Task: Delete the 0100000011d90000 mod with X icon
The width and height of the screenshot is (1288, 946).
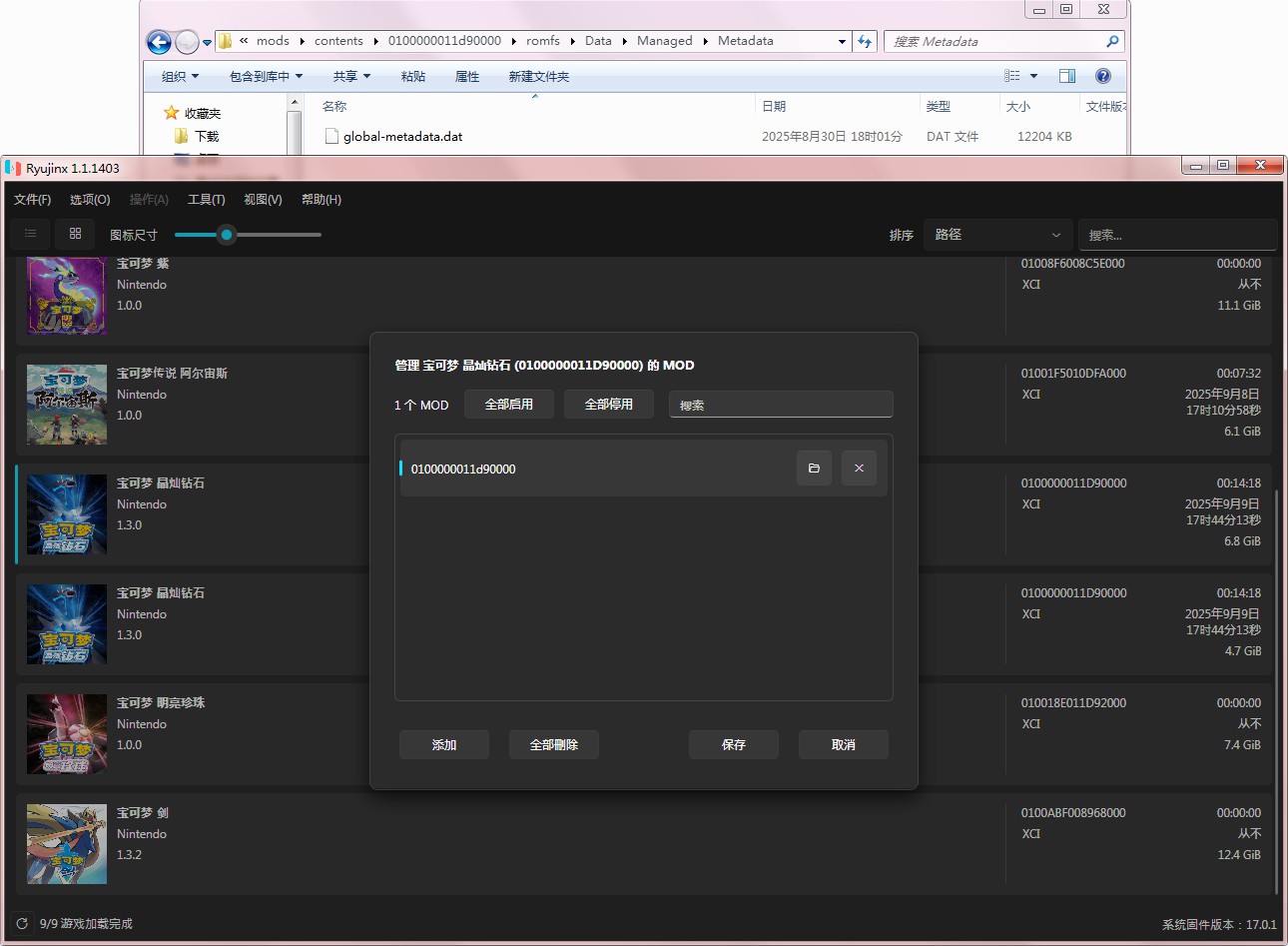Action: (859, 469)
